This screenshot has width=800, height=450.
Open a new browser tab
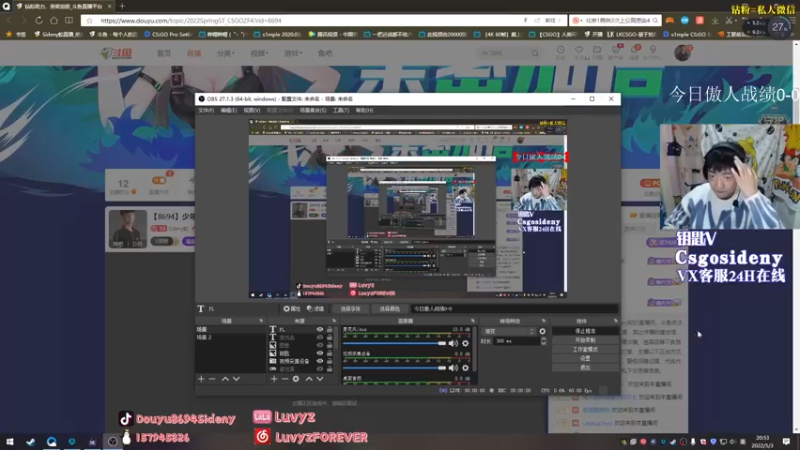(x=122, y=6)
